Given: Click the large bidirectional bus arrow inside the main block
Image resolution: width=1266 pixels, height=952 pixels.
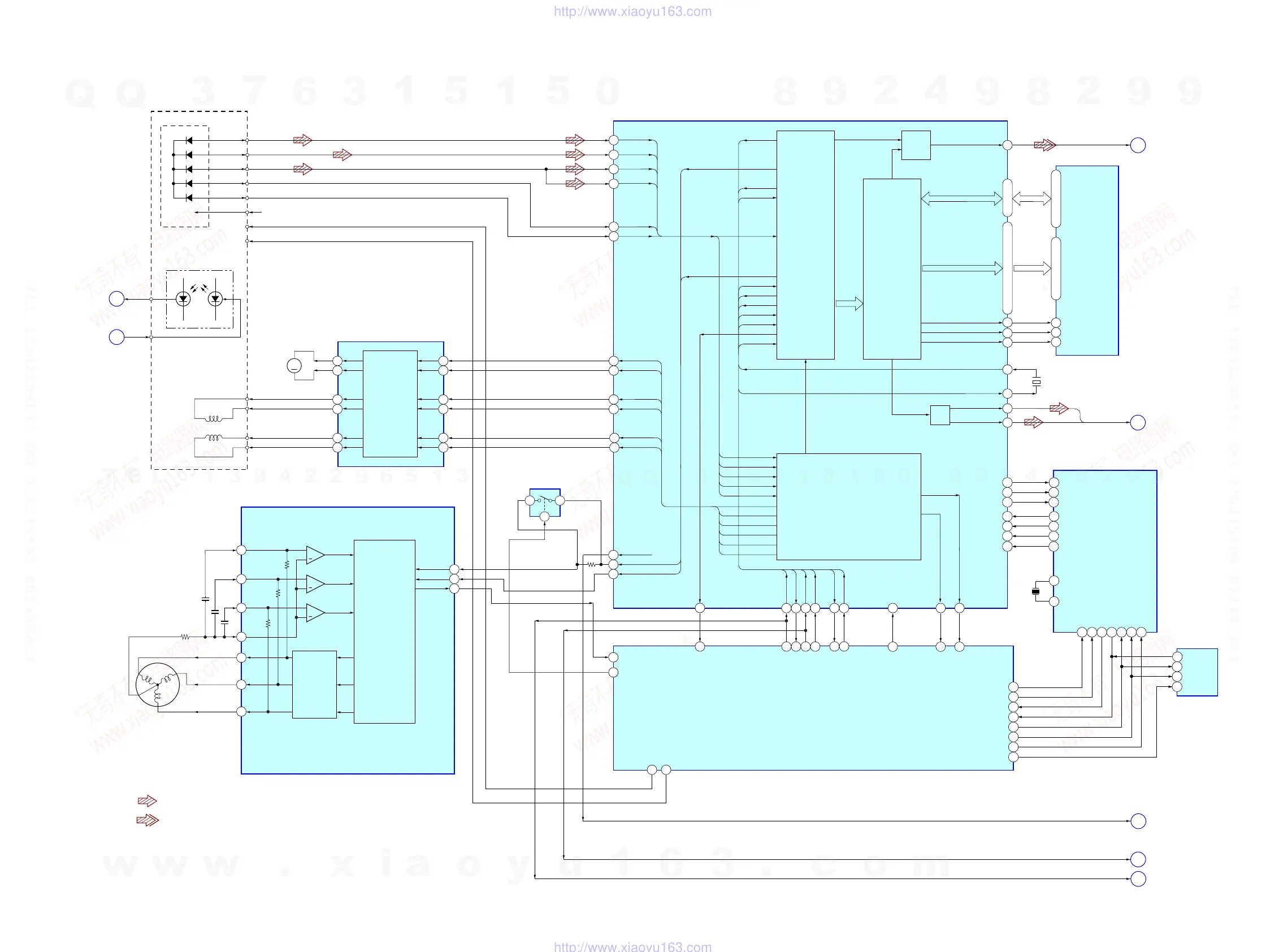Looking at the screenshot, I should point(961,198).
